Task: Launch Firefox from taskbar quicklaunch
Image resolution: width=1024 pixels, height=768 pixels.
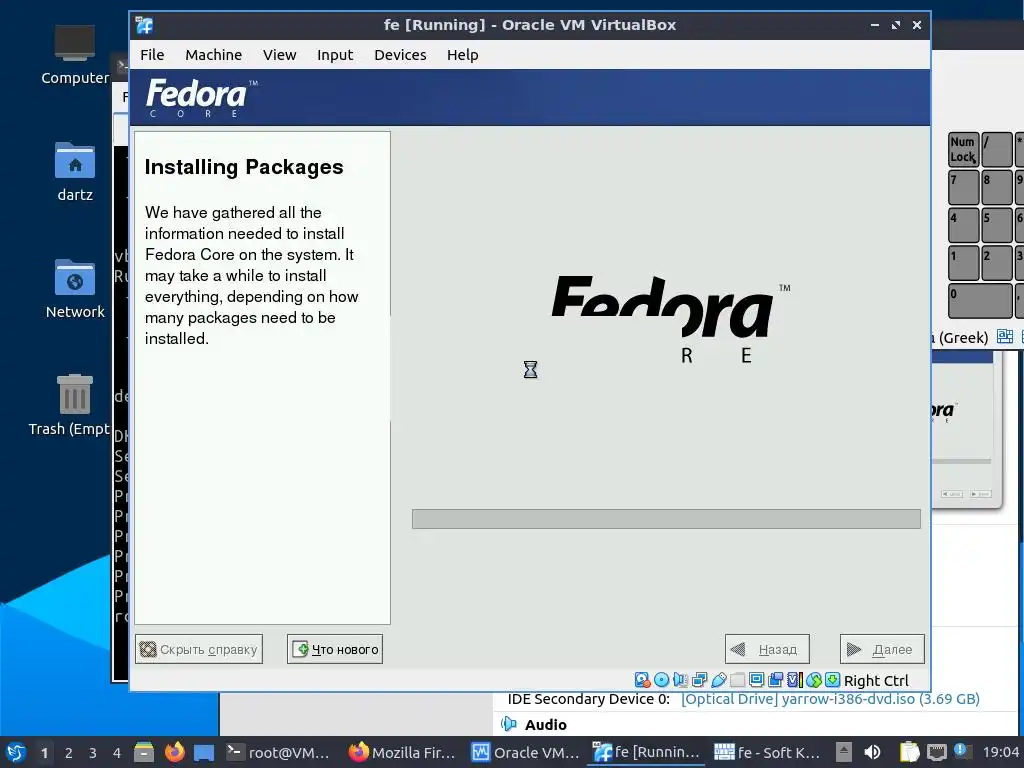Action: 174,752
